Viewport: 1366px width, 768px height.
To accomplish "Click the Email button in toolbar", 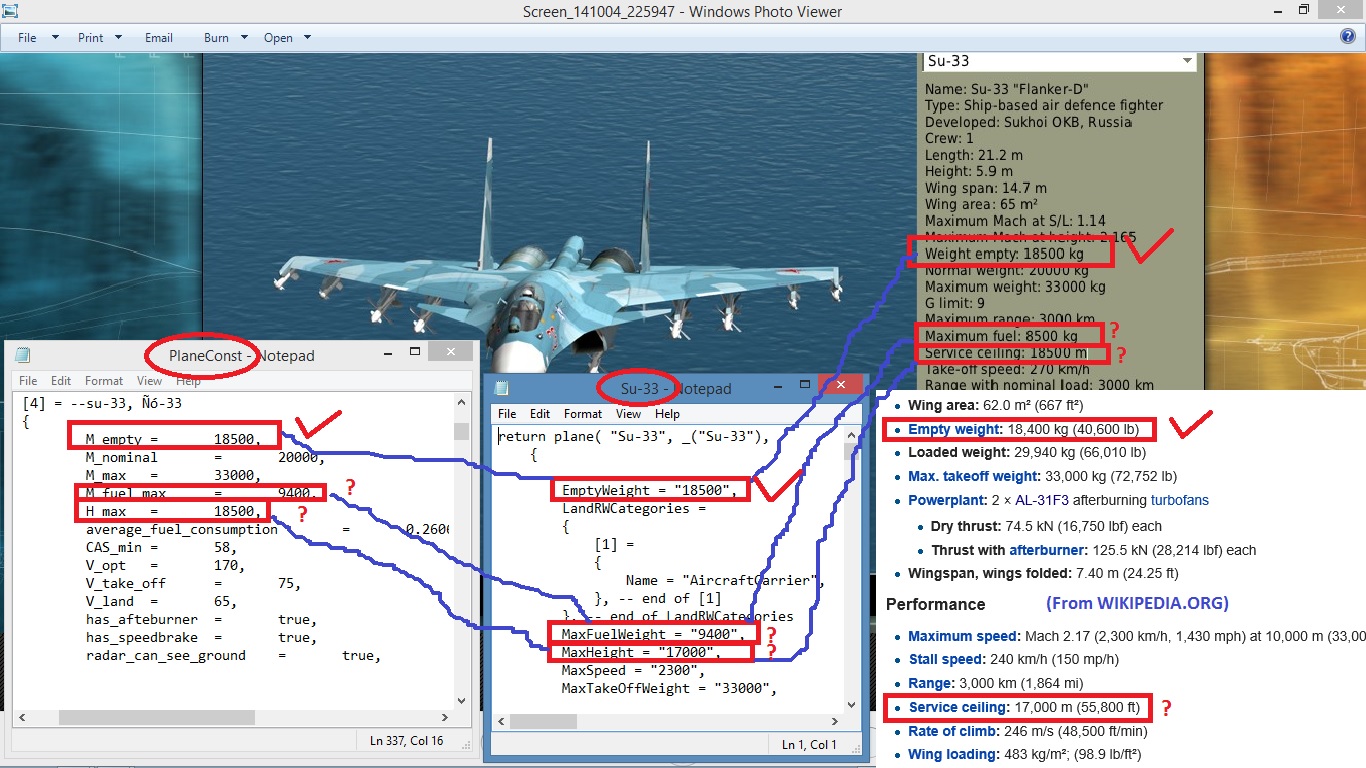I will click(x=159, y=37).
